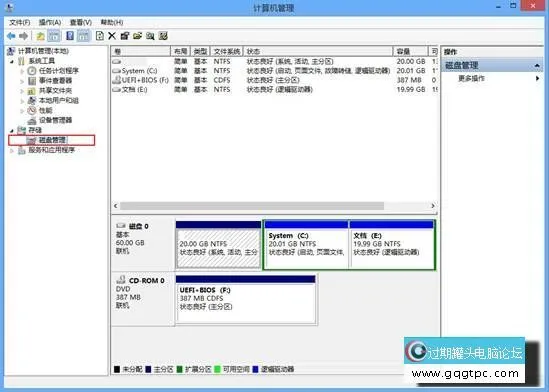Open the 帮助(H) menu
The height and width of the screenshot is (392, 549).
click(112, 22)
